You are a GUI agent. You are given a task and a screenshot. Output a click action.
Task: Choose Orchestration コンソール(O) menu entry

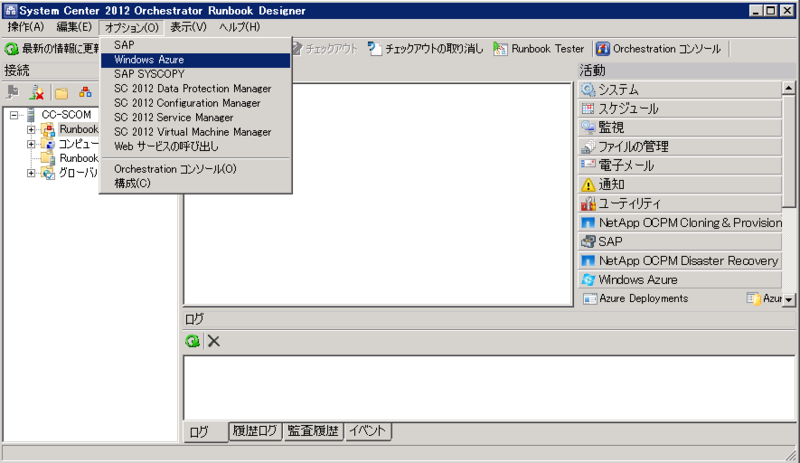195,169
